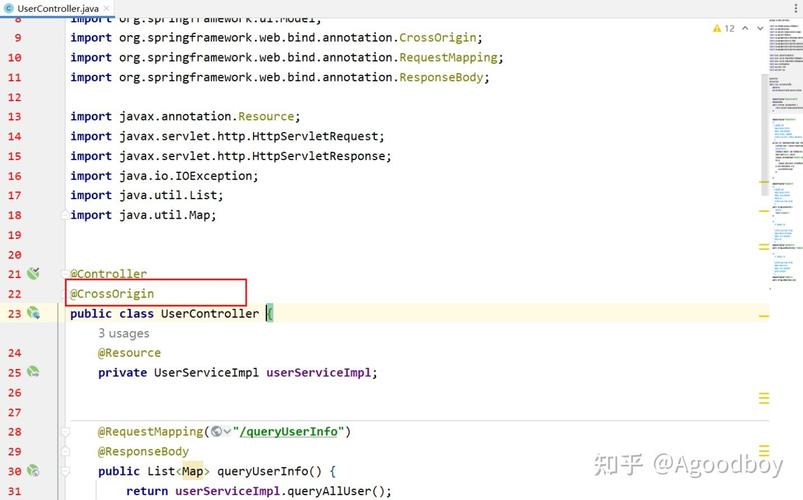Click the Spring bean gutter icon on line 21
The image size is (803, 500).
[33, 273]
